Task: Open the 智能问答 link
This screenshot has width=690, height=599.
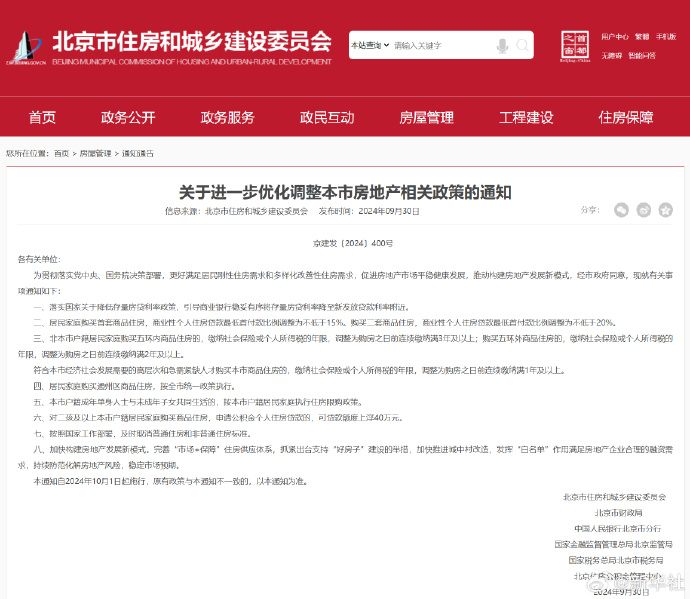Action: (642, 55)
